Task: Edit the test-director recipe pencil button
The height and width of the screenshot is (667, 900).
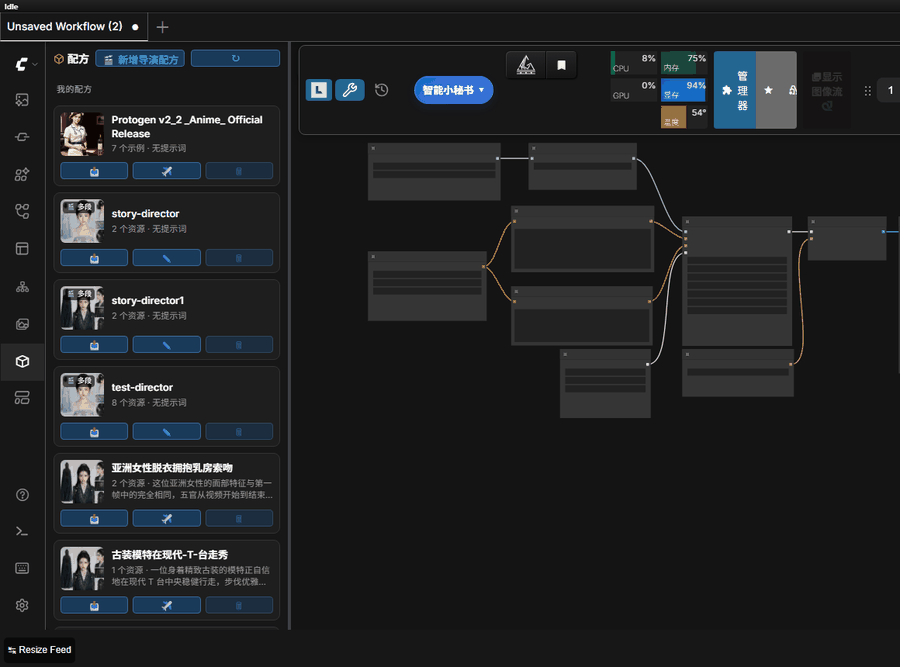Action: point(166,432)
